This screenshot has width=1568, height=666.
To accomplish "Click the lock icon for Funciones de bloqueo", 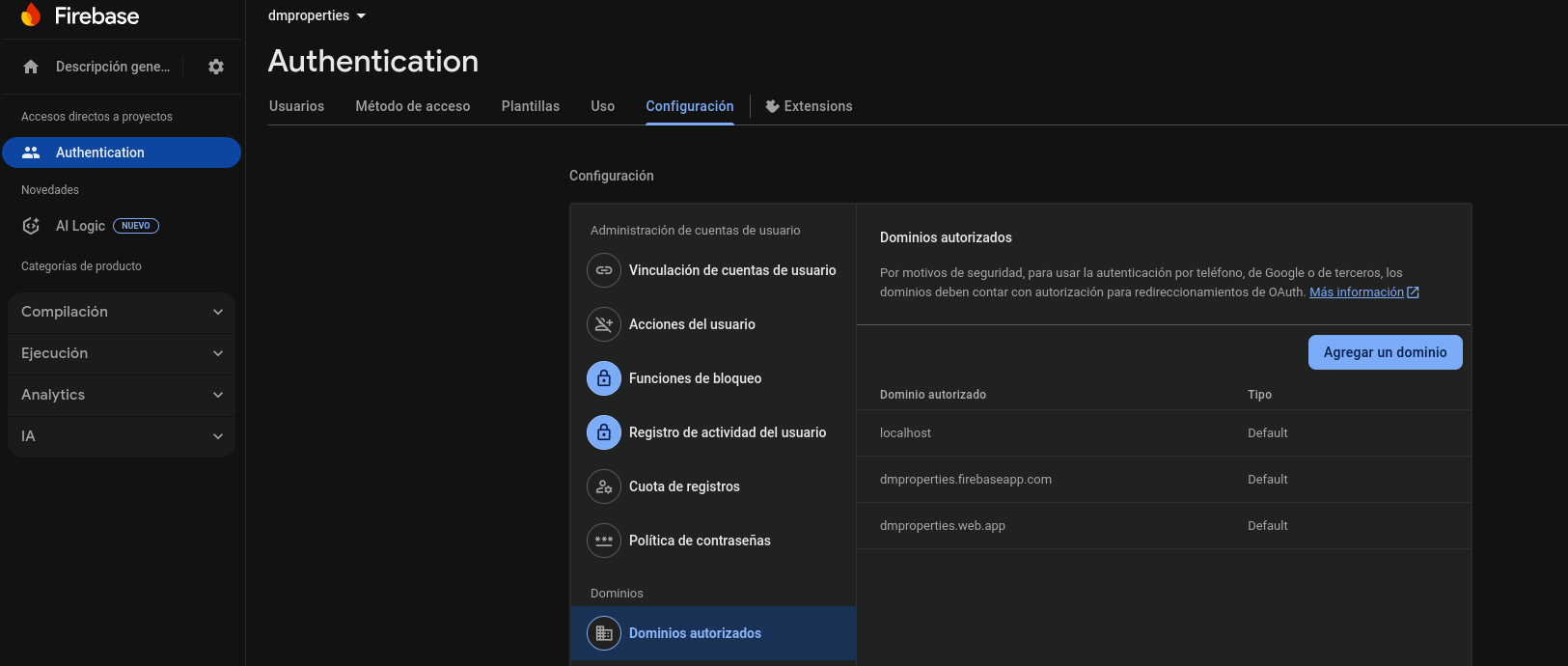I will click(x=604, y=378).
